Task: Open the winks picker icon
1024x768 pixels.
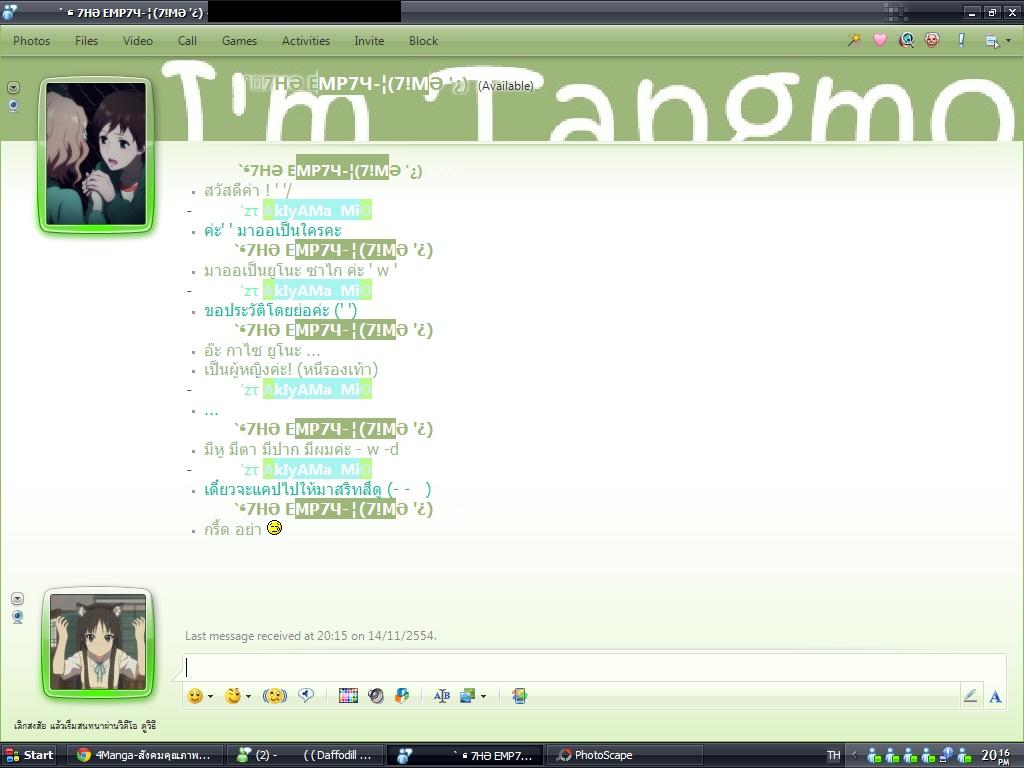Action: point(232,696)
